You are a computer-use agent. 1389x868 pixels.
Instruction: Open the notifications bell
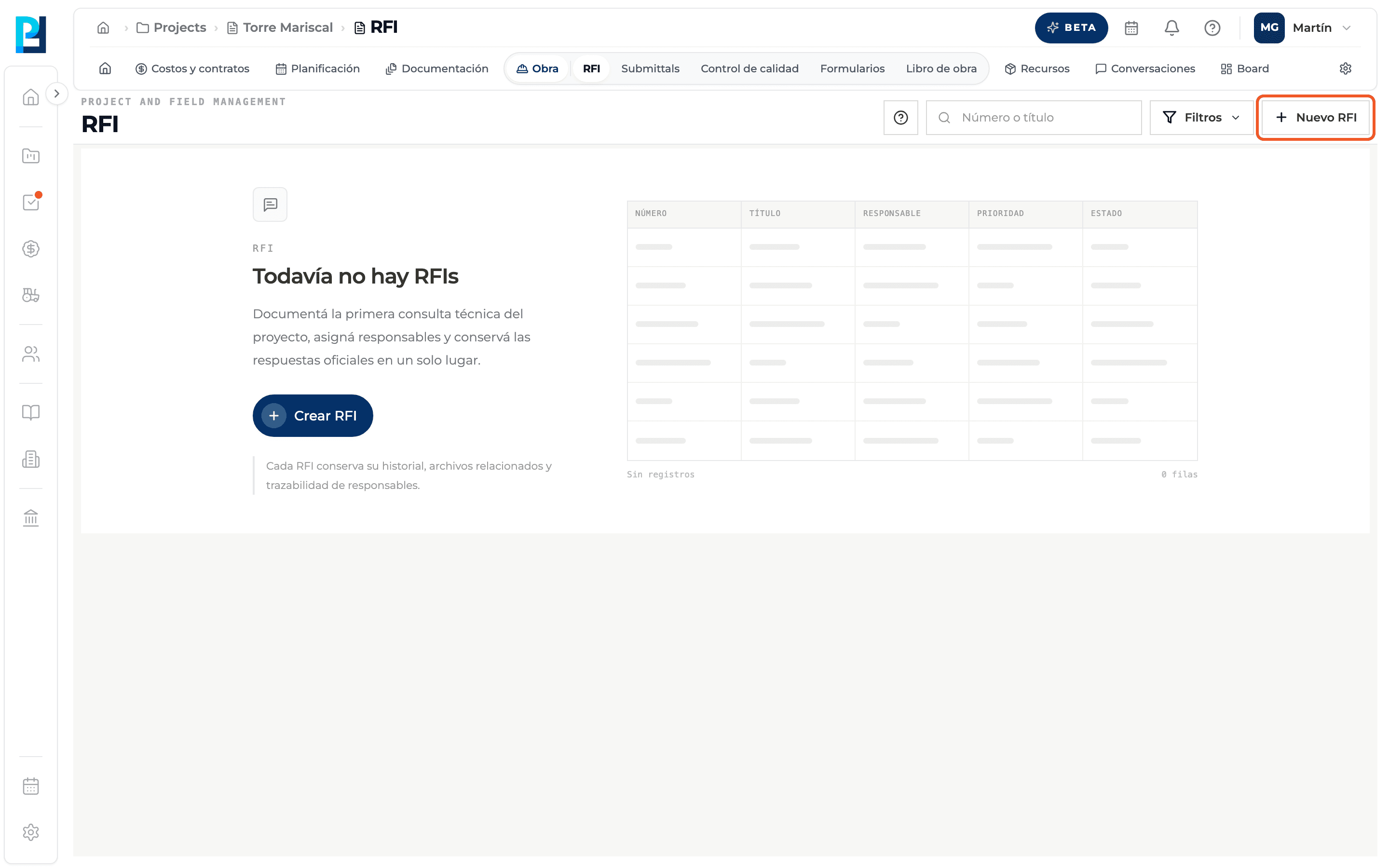(1171, 27)
